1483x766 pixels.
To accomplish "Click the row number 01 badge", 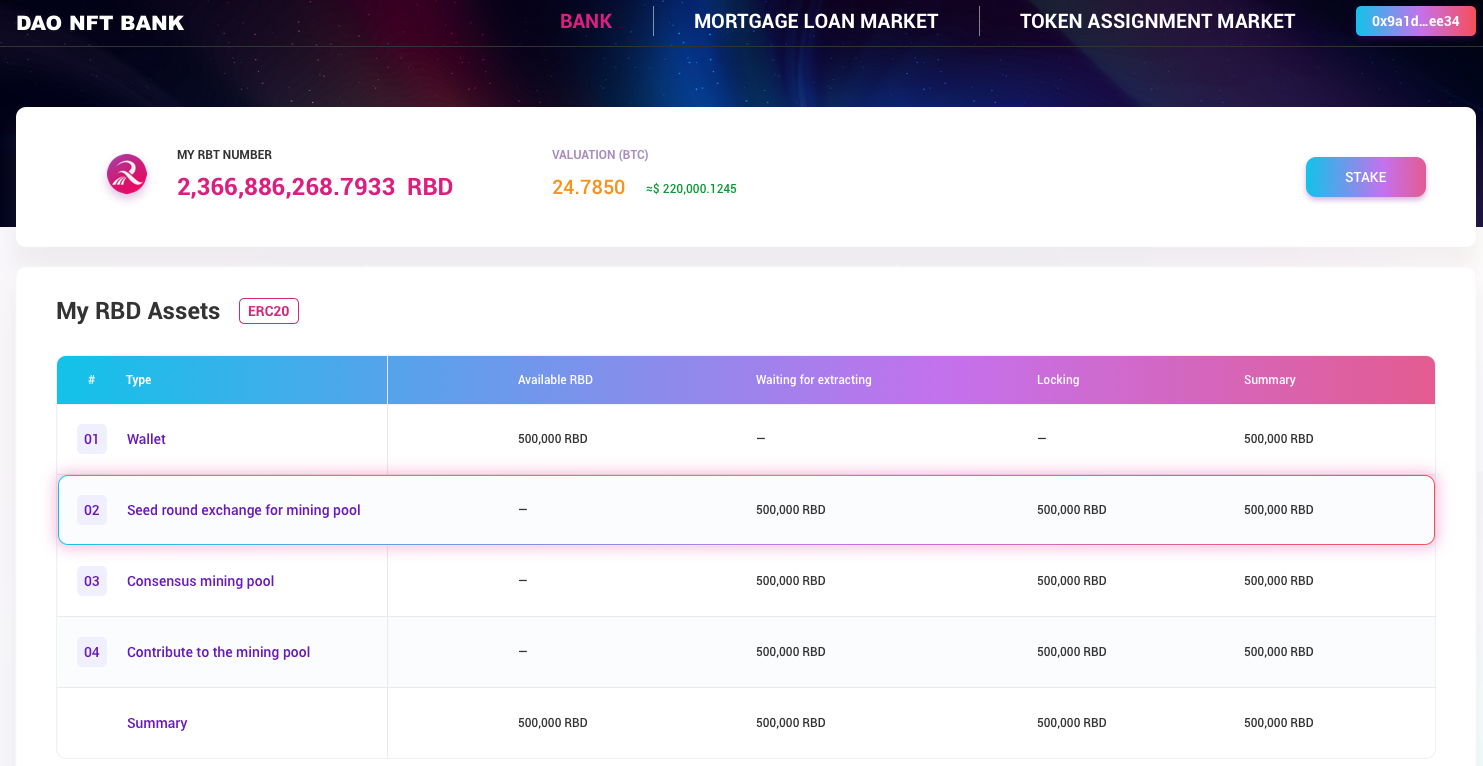I will pos(92,439).
